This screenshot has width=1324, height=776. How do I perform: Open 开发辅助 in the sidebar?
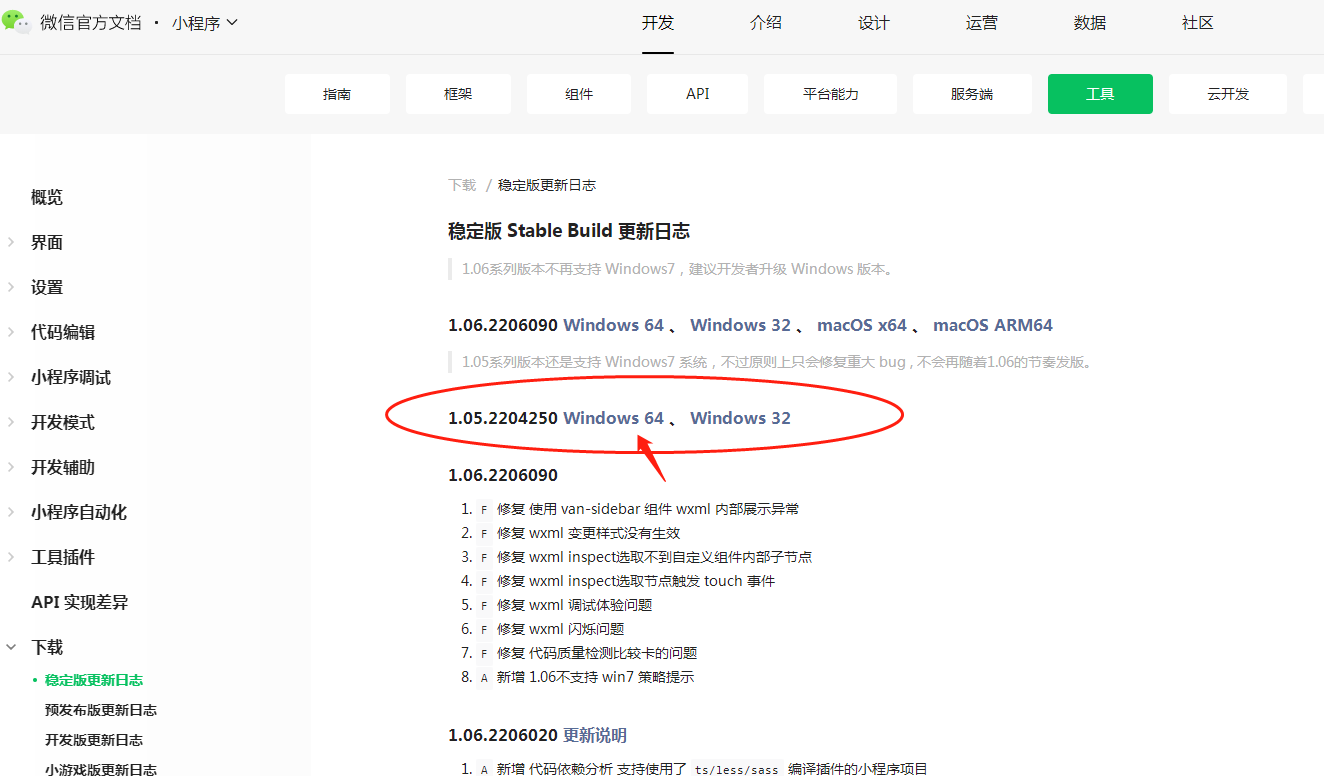coord(63,467)
